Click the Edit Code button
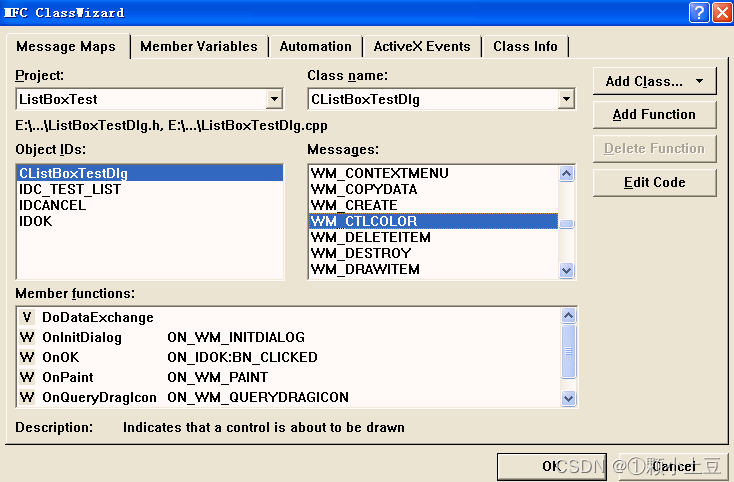Image resolution: width=734 pixels, height=482 pixels. pyautogui.click(x=654, y=183)
